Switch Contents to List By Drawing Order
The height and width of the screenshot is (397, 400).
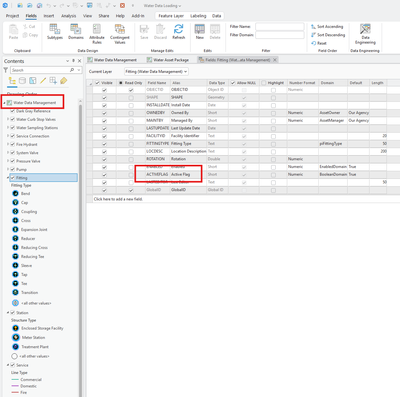click(x=12, y=81)
